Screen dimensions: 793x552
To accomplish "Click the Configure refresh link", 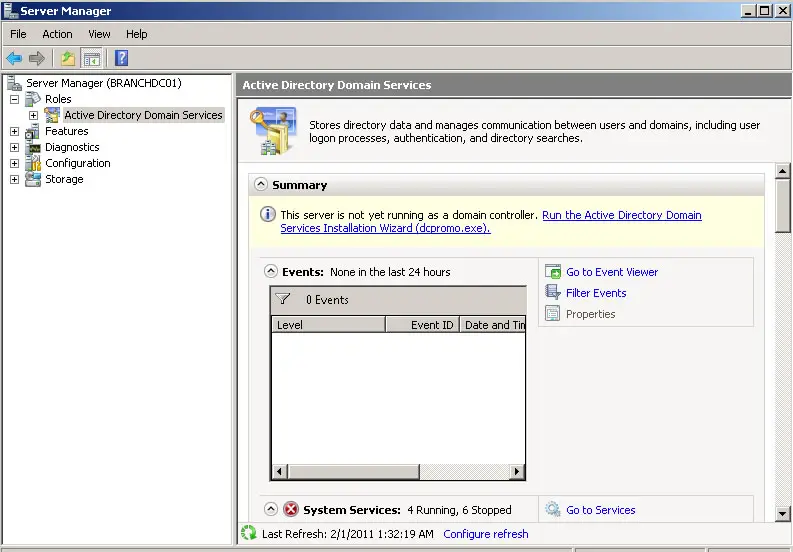I will point(485,534).
